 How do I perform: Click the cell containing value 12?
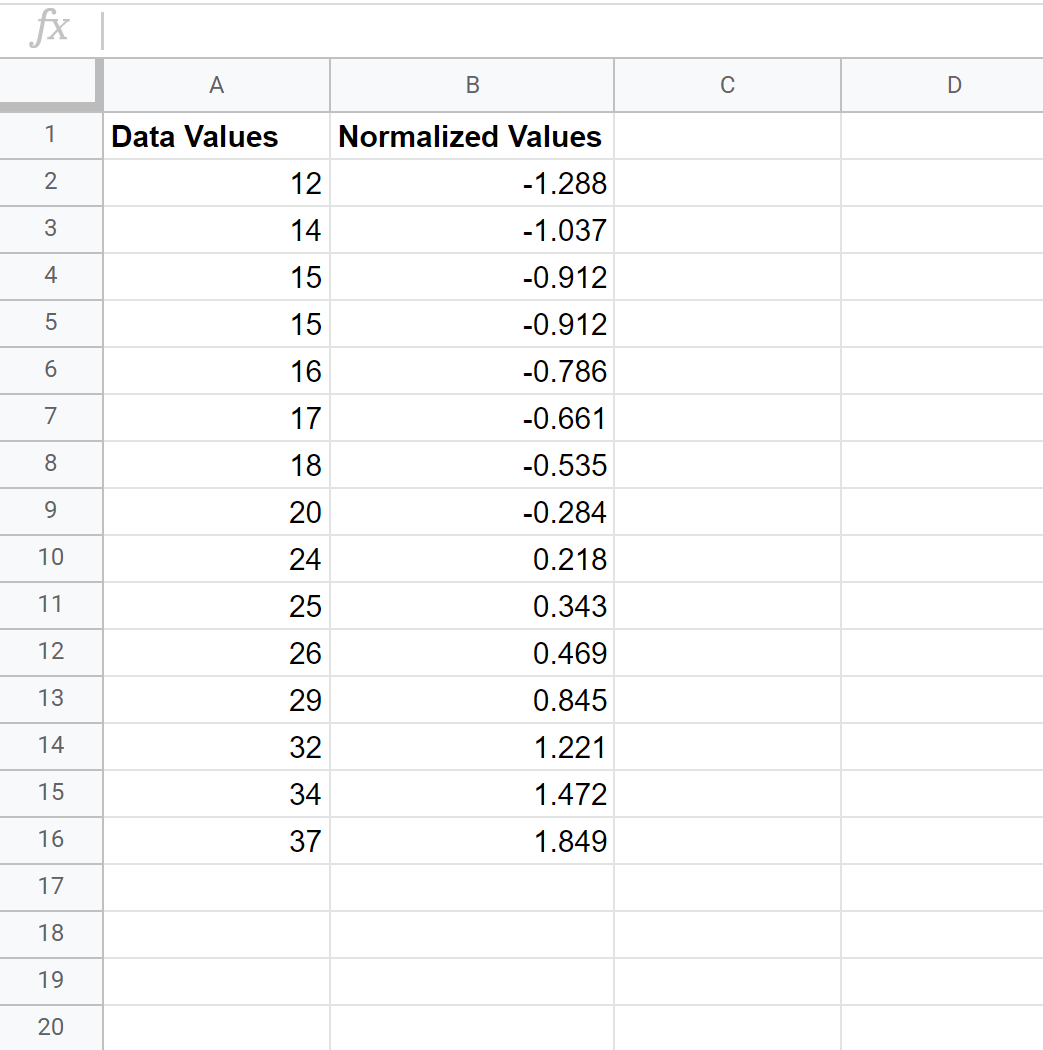pyautogui.click(x=216, y=183)
